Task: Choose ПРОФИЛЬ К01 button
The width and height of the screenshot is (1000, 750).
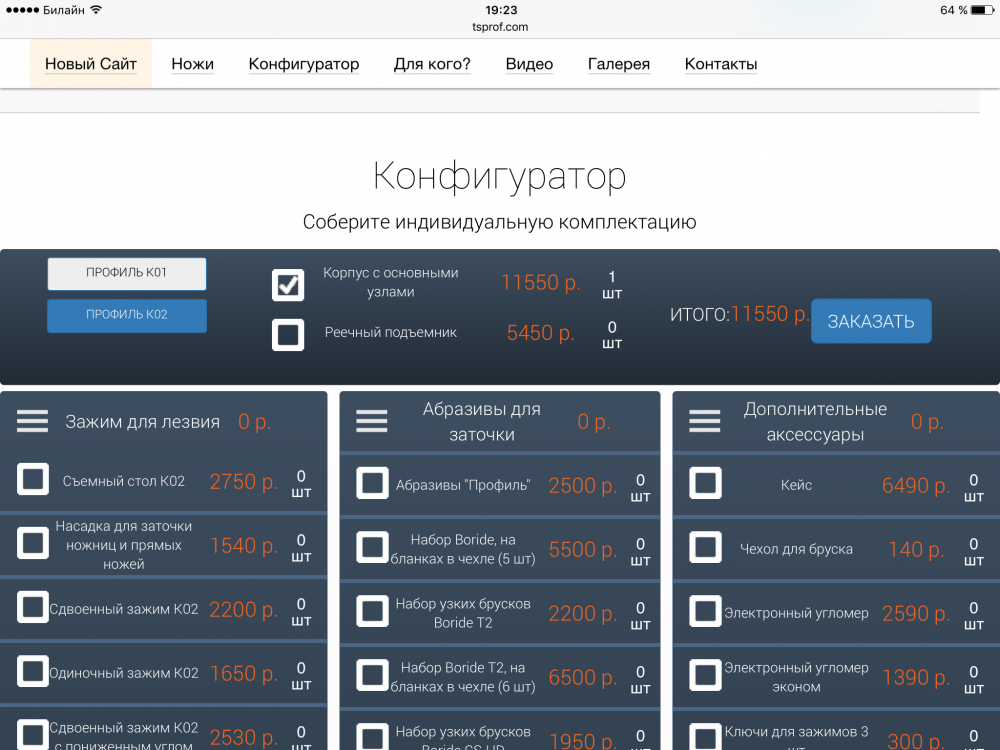Action: (x=127, y=273)
